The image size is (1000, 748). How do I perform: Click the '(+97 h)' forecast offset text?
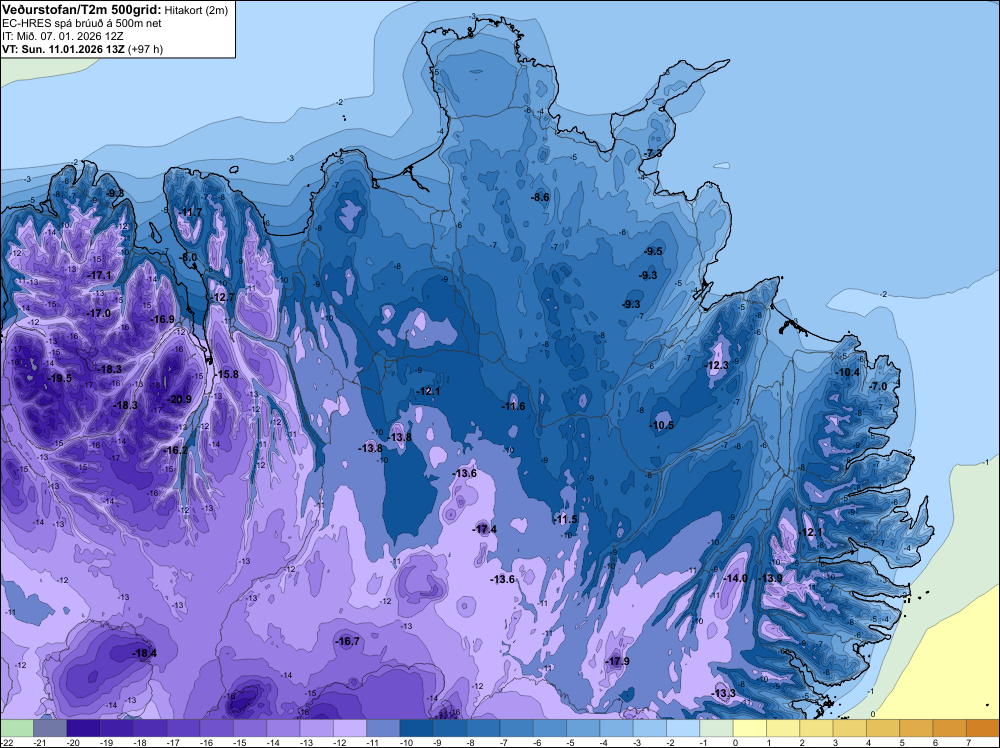pos(145,49)
